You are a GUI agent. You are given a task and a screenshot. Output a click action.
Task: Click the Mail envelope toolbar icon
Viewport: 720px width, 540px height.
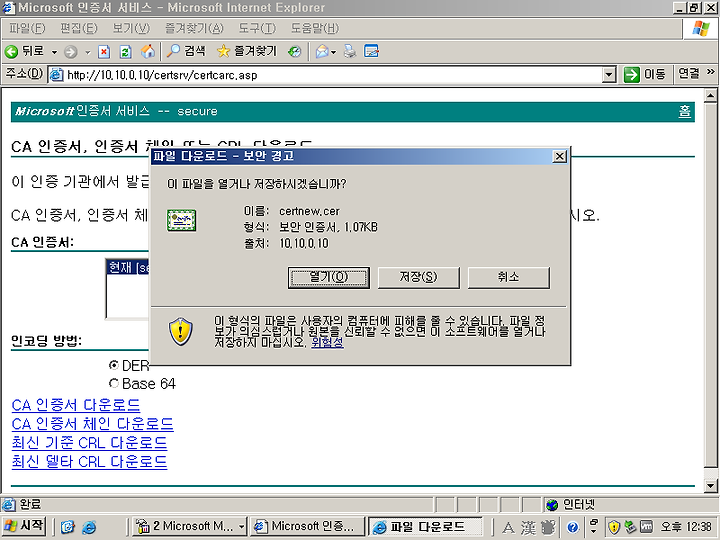point(322,51)
